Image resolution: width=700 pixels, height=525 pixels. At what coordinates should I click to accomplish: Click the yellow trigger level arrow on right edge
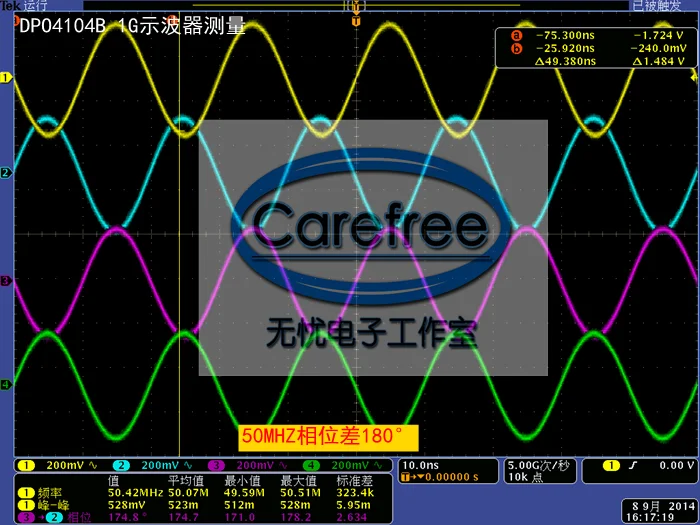694,77
